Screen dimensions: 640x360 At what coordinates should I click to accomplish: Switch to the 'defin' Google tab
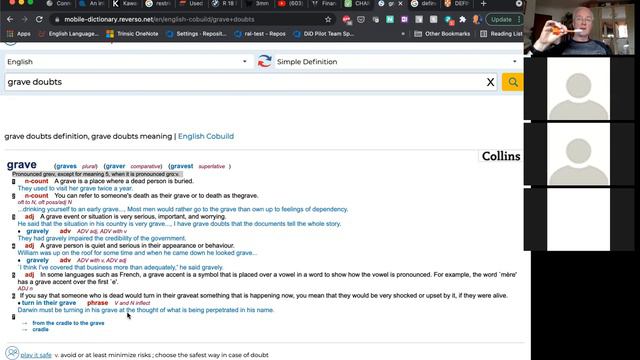[424, 3]
